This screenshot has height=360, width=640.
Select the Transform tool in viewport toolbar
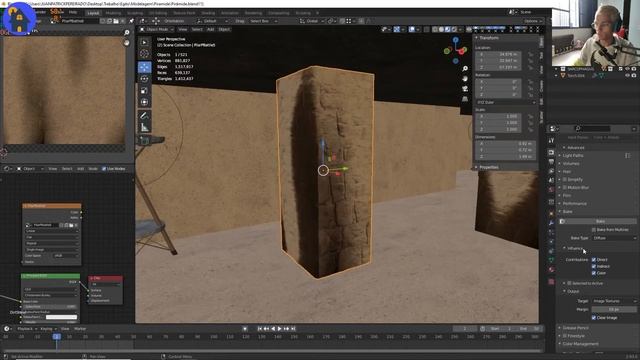pos(144,102)
